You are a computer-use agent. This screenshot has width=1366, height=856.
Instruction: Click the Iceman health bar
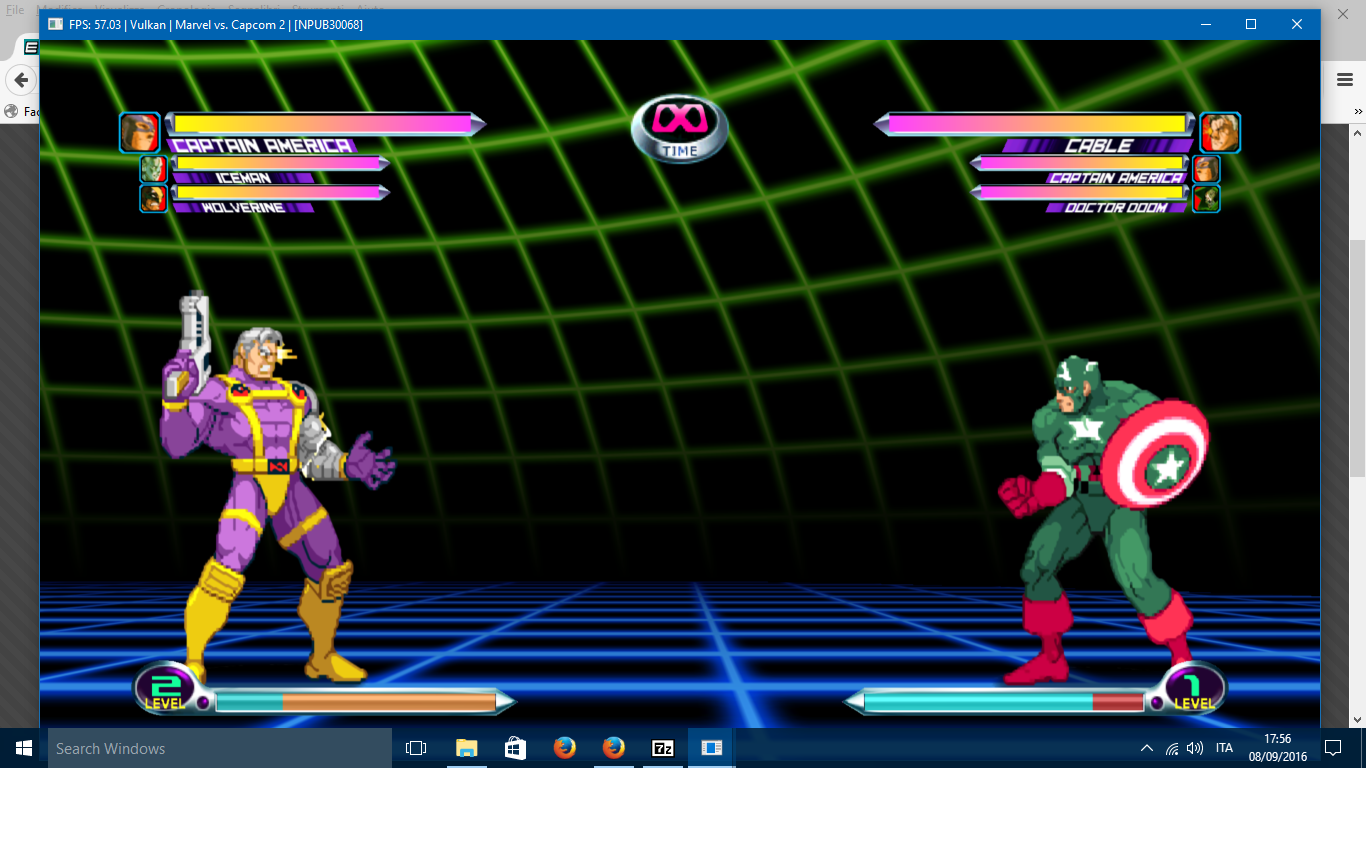(280, 163)
